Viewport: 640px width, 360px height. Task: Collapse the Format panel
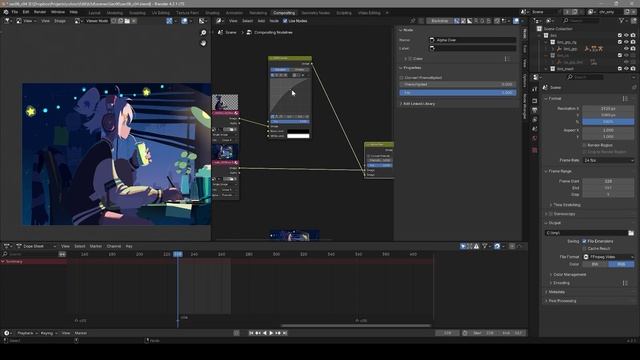546,98
